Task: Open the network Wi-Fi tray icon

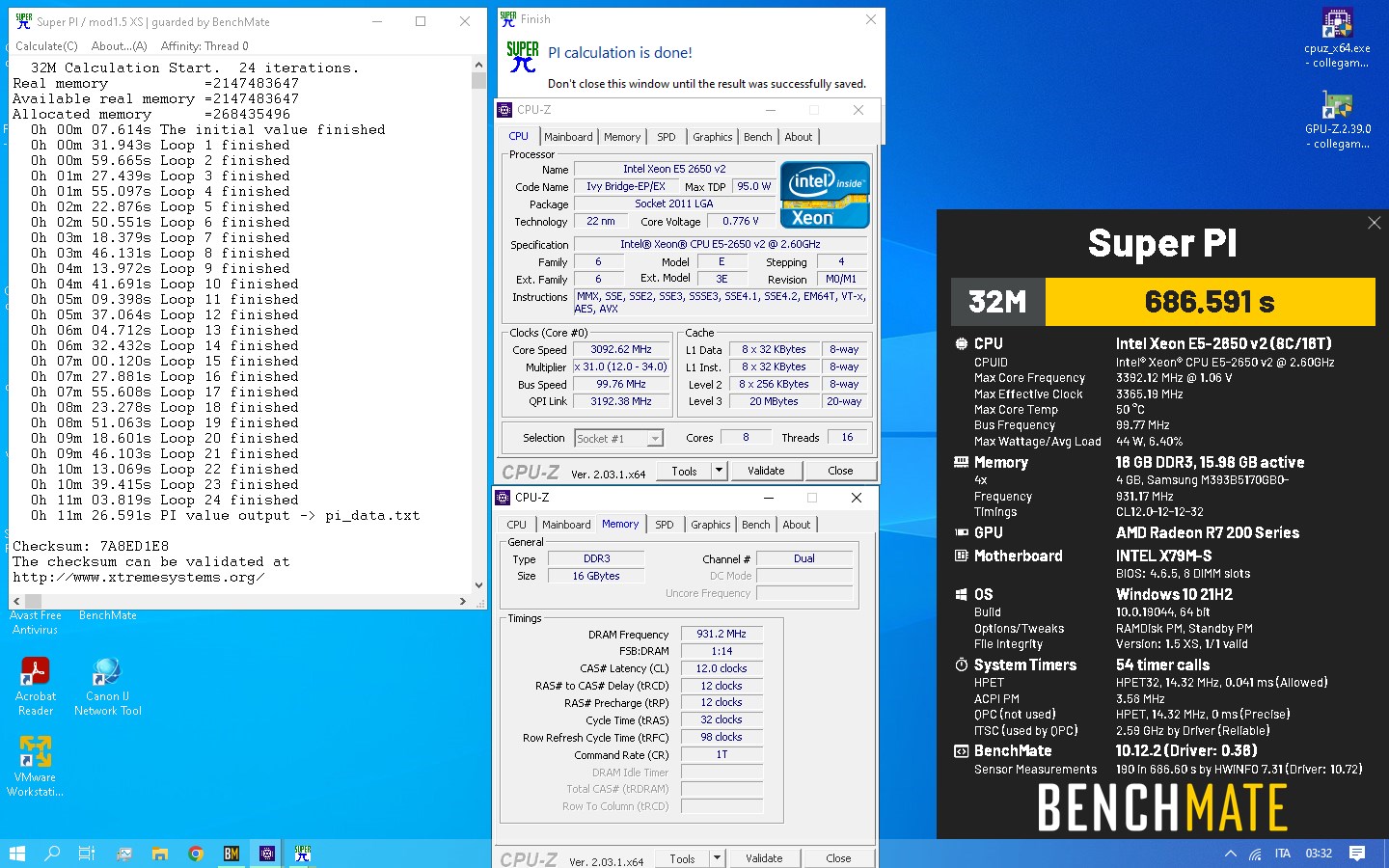Action: (x=1255, y=854)
